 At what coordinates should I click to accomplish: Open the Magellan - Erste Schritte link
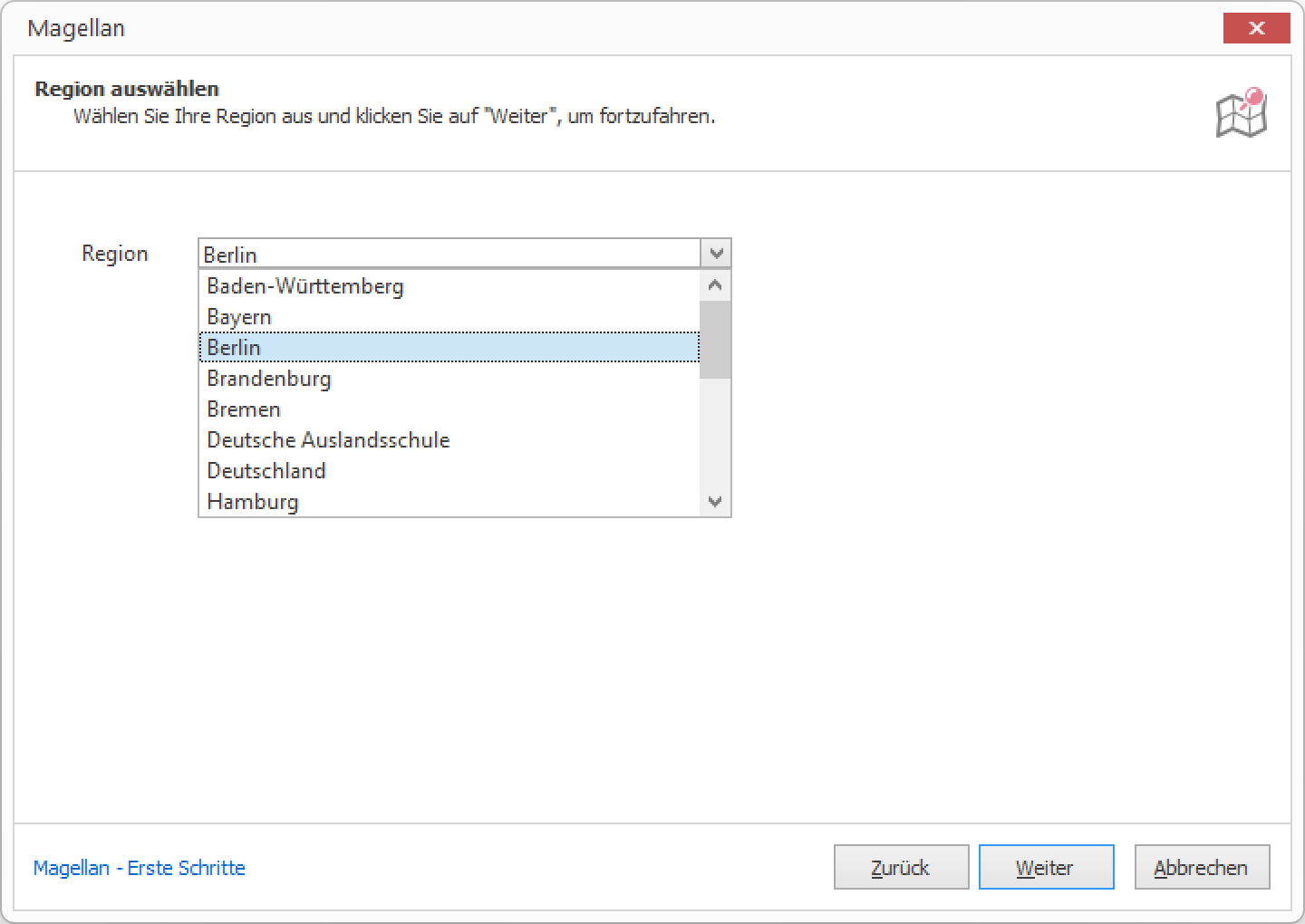[x=139, y=868]
